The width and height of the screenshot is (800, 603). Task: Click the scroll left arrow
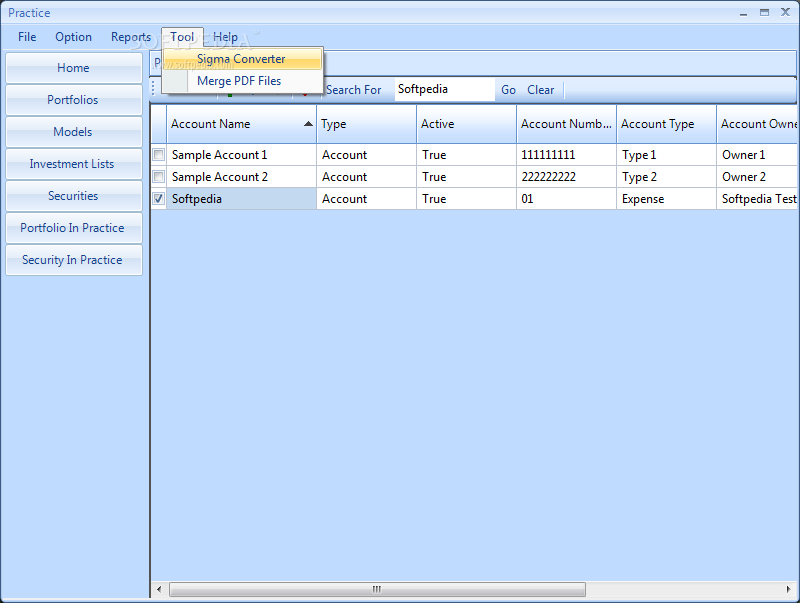coord(159,589)
